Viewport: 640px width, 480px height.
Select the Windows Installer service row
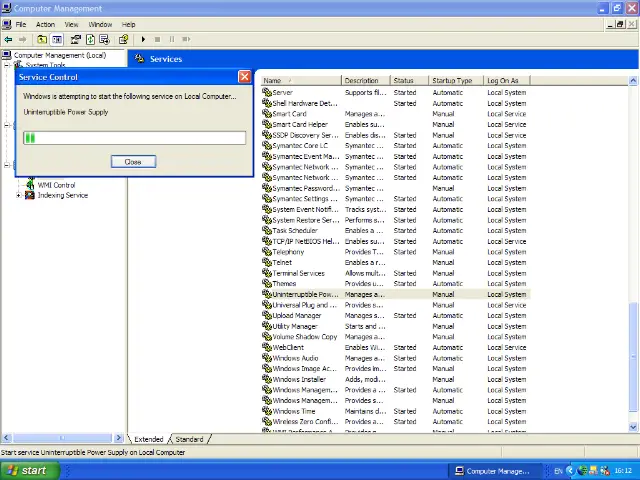(396, 379)
